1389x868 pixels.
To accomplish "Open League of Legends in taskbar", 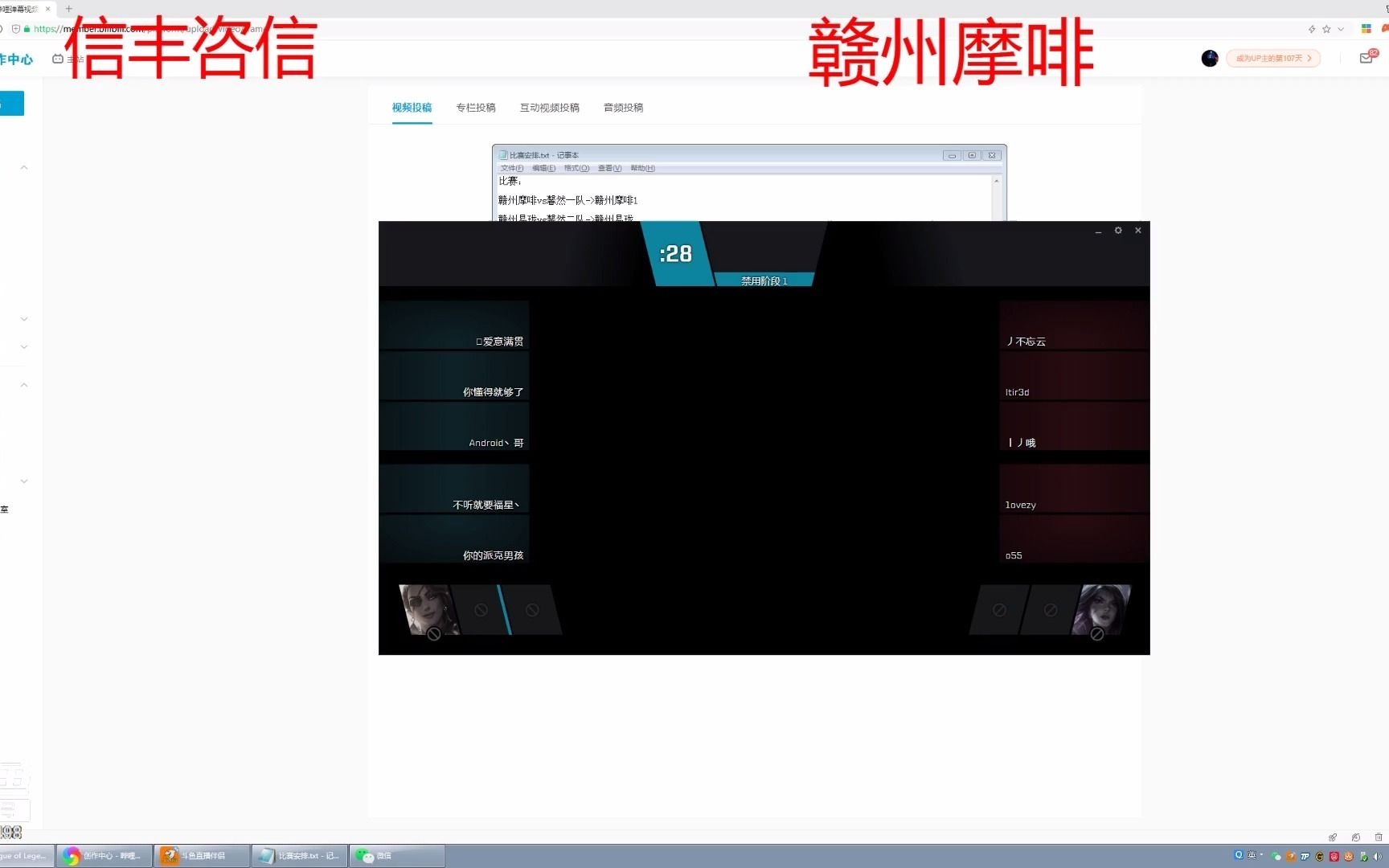I will (x=27, y=856).
